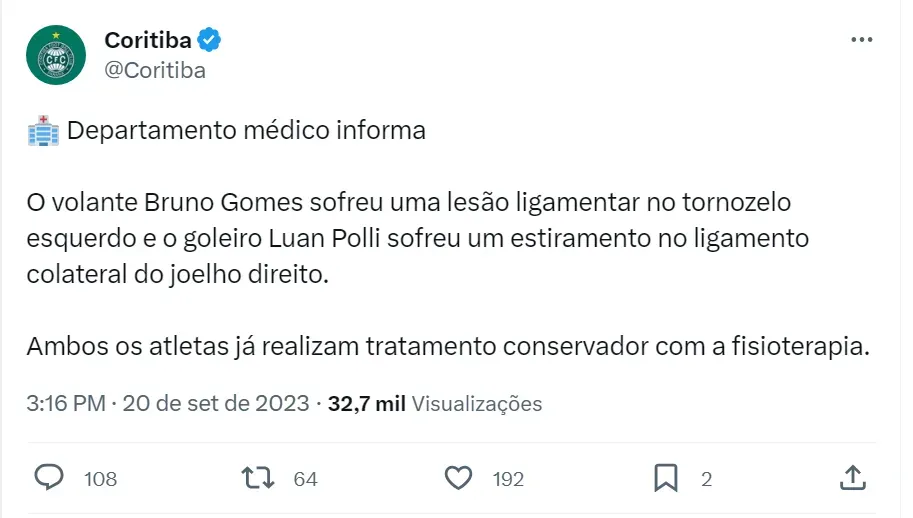Viewport: 913px width, 518px height.
Task: Bookmark this tweet
Action: tap(666, 478)
